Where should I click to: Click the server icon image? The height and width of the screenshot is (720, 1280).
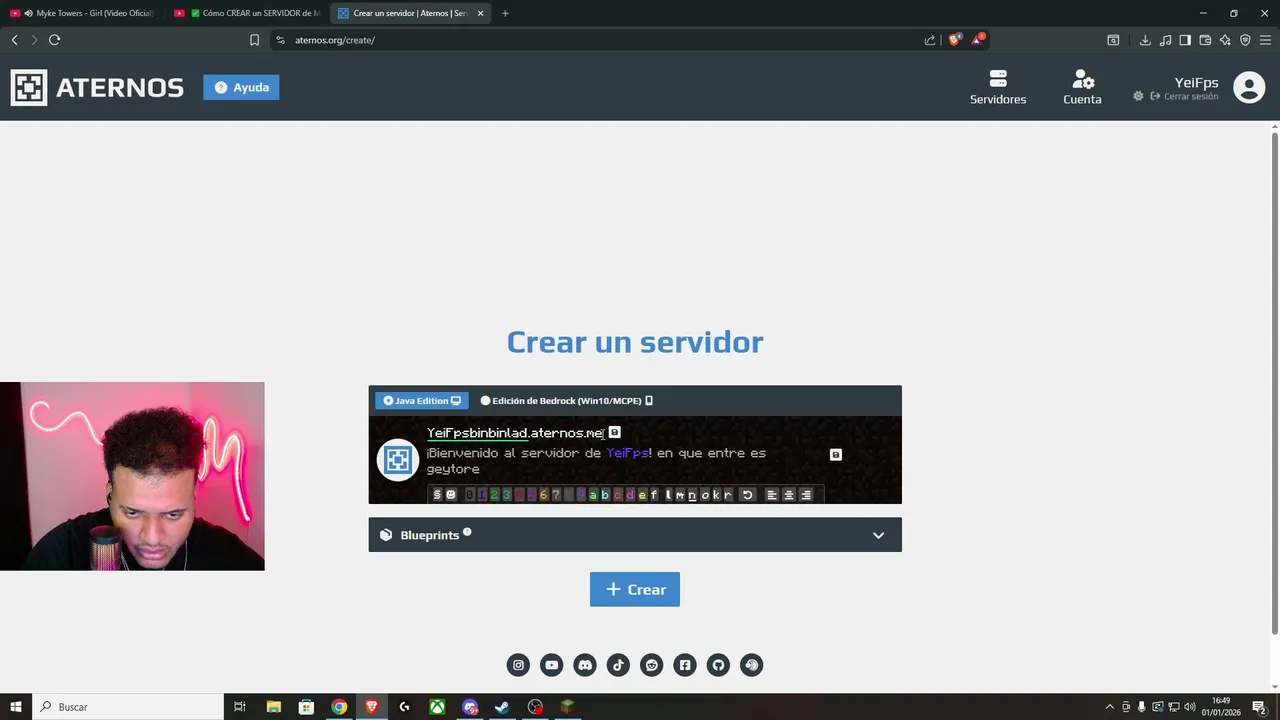pos(398,460)
